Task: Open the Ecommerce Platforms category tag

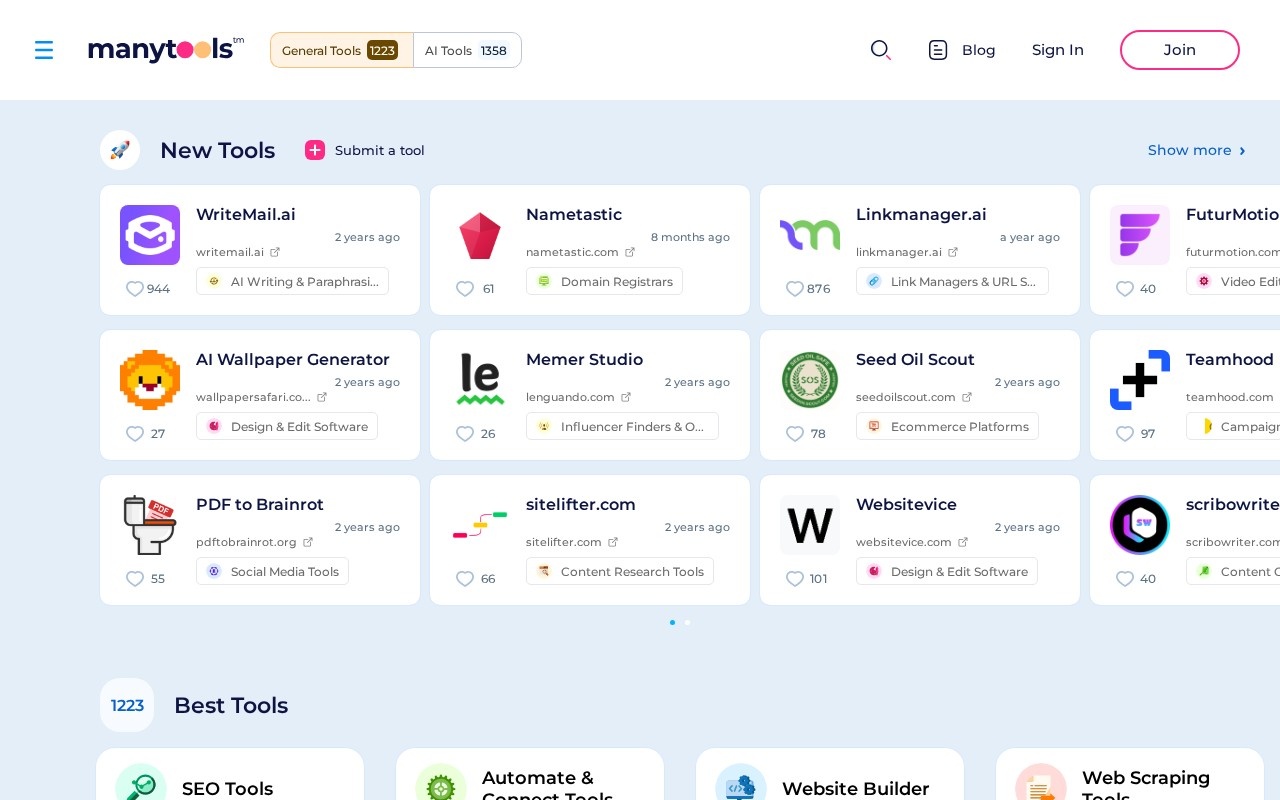Action: click(x=947, y=426)
